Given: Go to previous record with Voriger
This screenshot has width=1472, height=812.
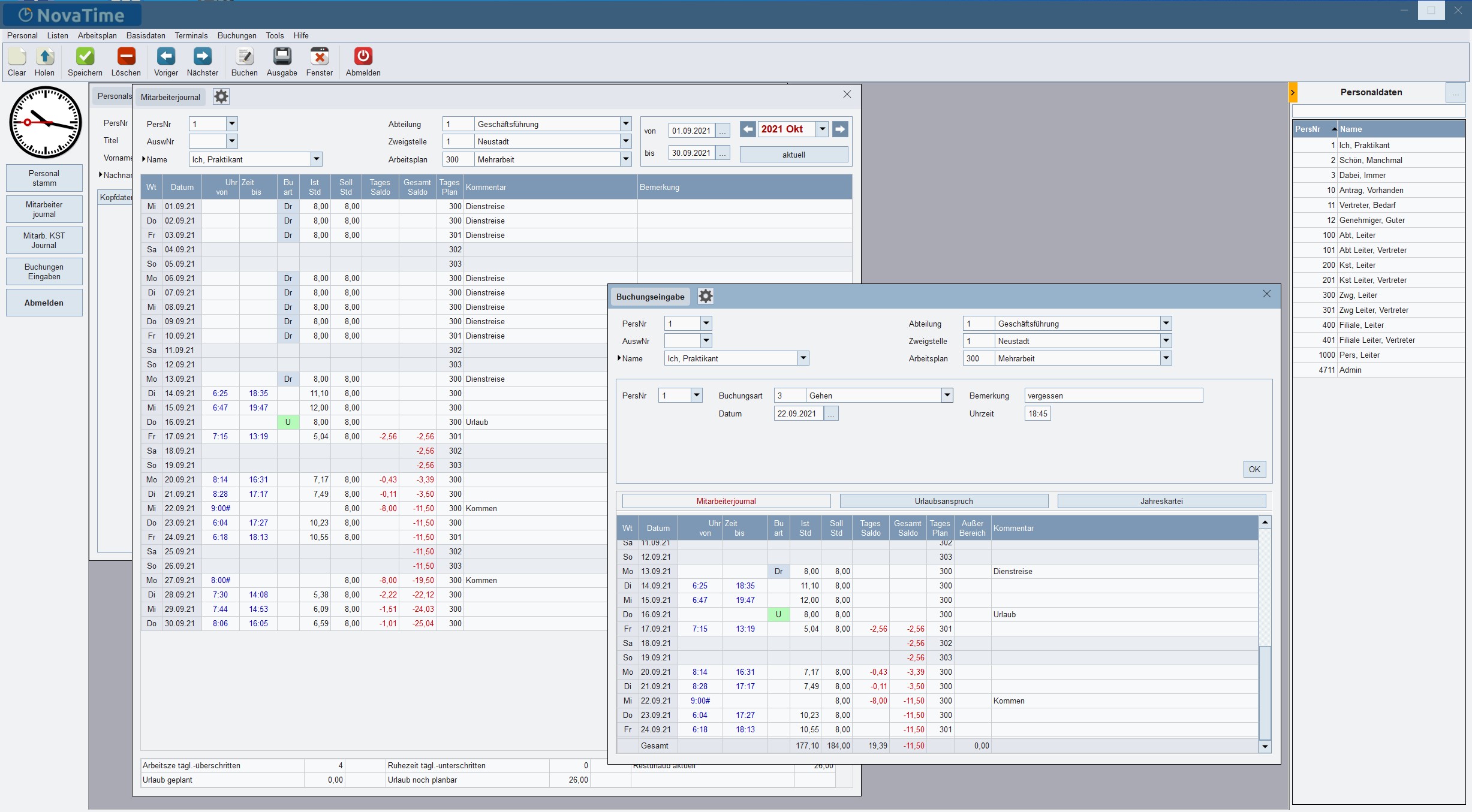Looking at the screenshot, I should pyautogui.click(x=166, y=57).
